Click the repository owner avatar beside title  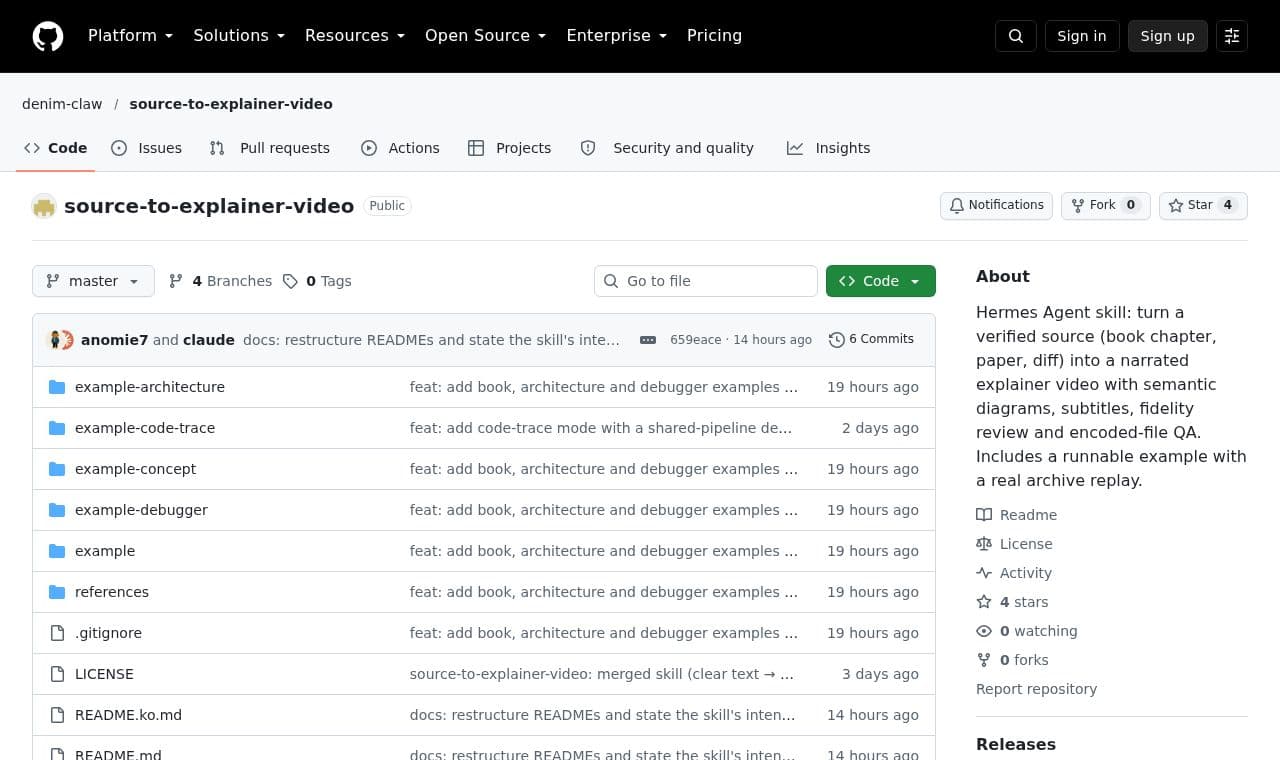coord(44,206)
